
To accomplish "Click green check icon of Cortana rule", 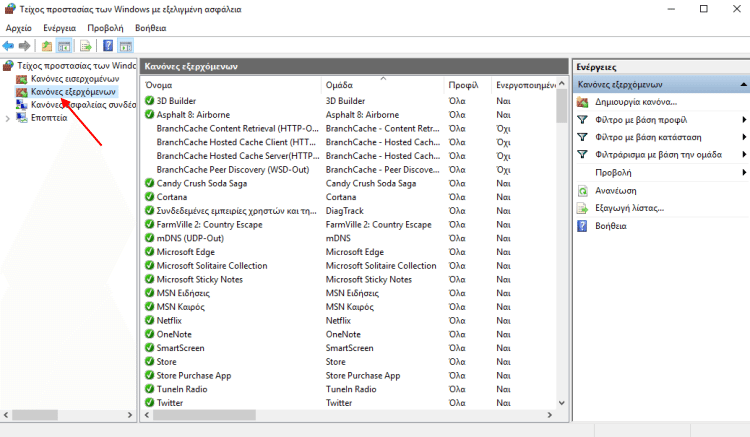I will (149, 197).
